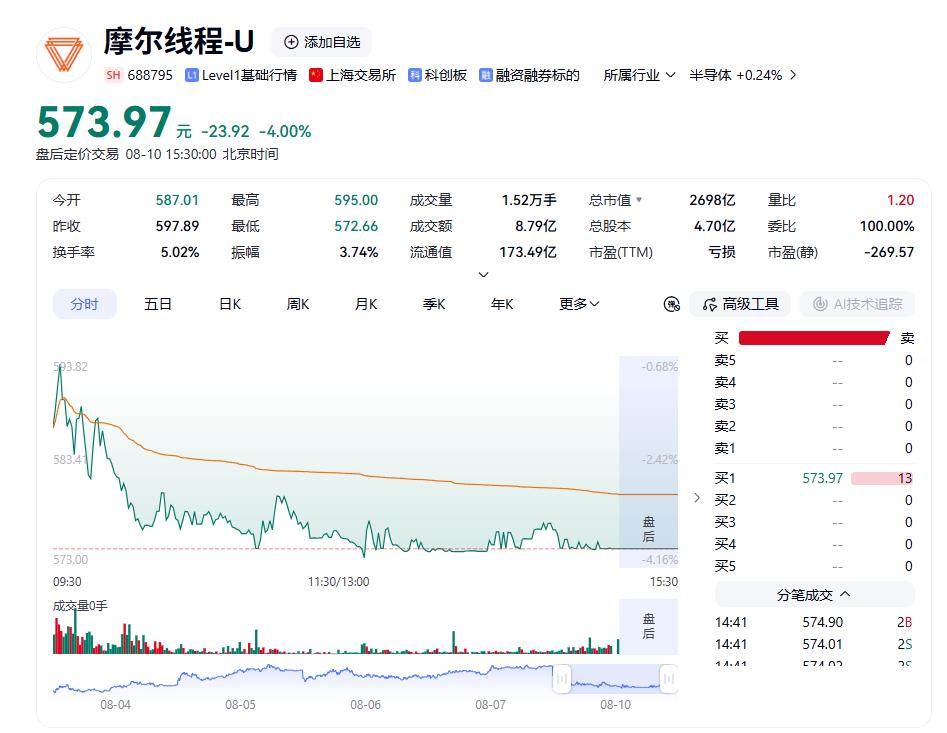Click the 盘后 region in volume chart
Screen dimensions: 947x733
(649, 626)
